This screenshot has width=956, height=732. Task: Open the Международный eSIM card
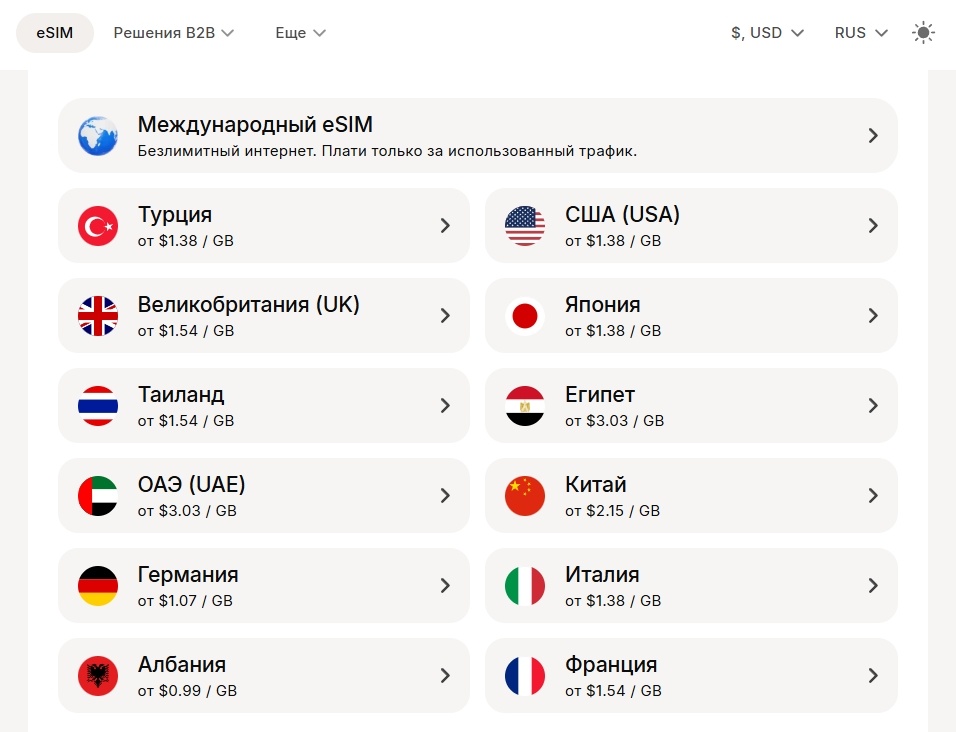[x=478, y=135]
